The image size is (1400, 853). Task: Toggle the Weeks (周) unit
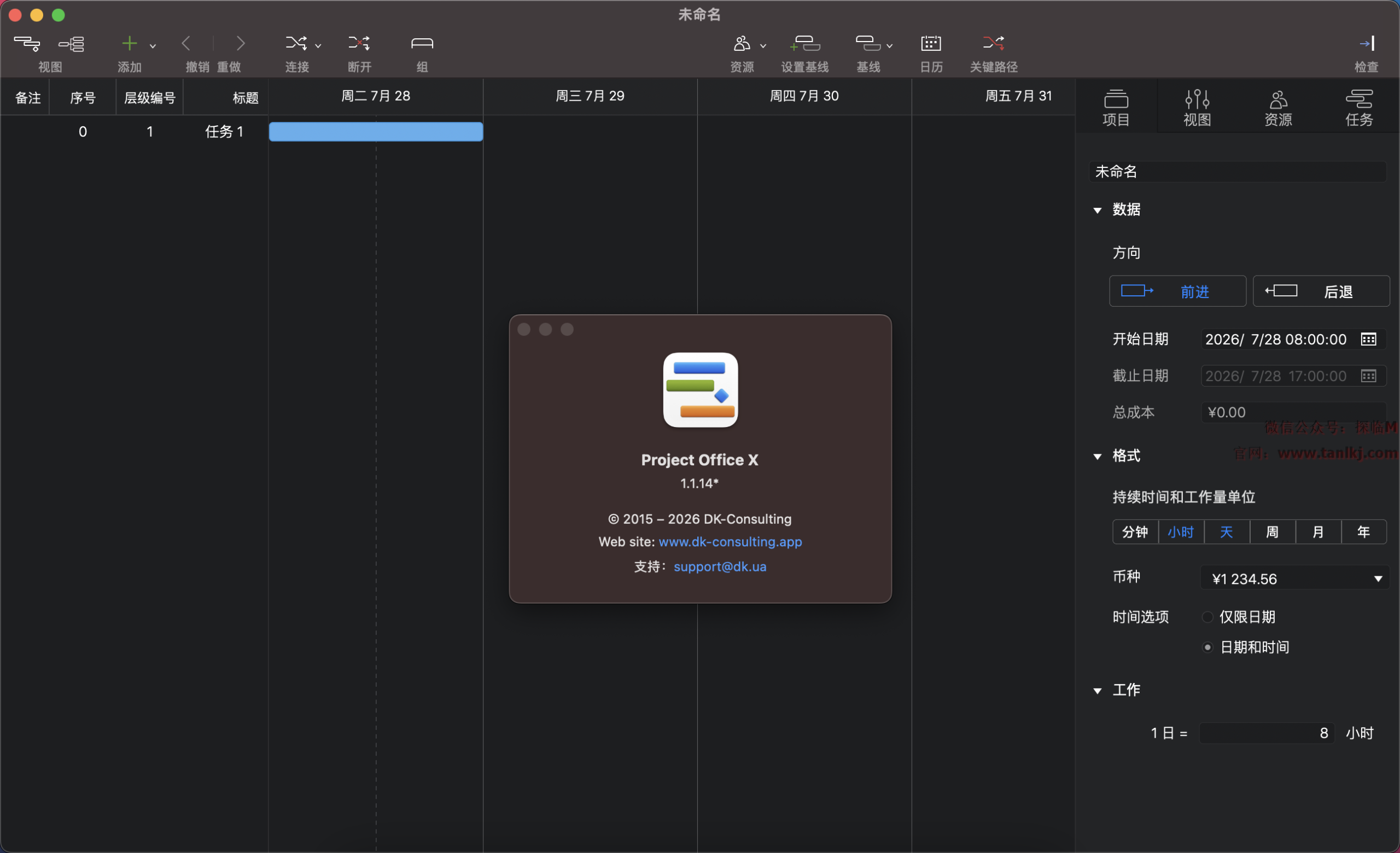(x=1272, y=532)
